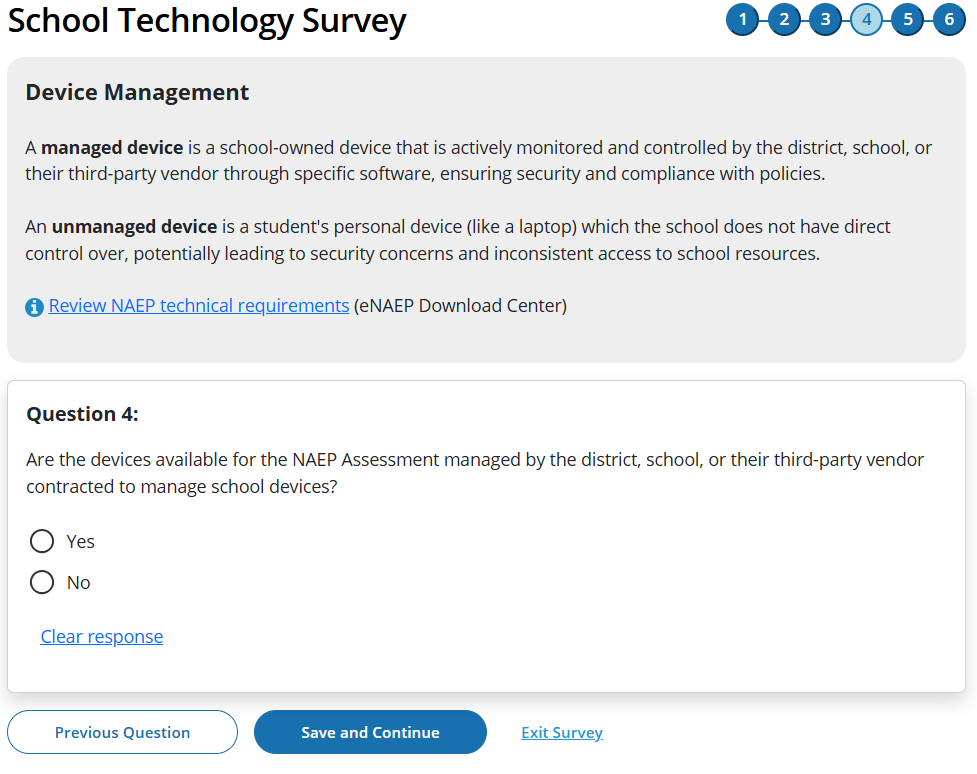Click the Device Management heading

point(138,92)
